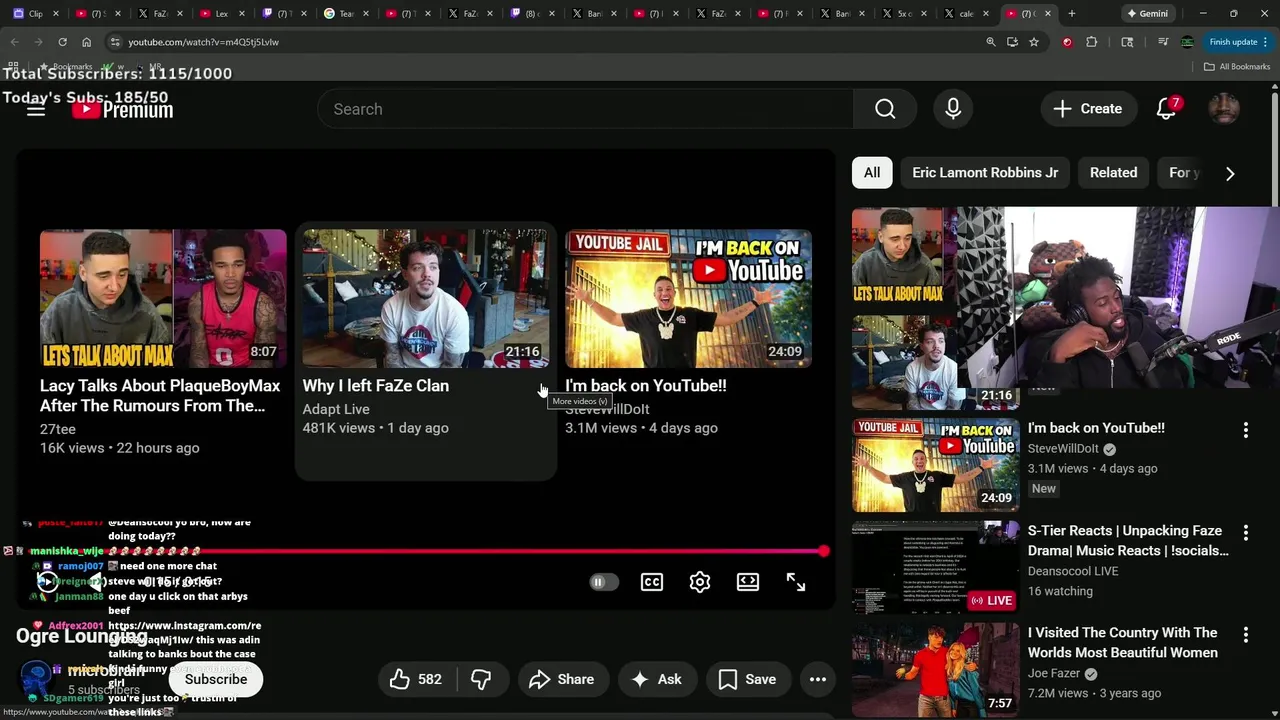Open Chrome three-dot menu

pos(1267,42)
